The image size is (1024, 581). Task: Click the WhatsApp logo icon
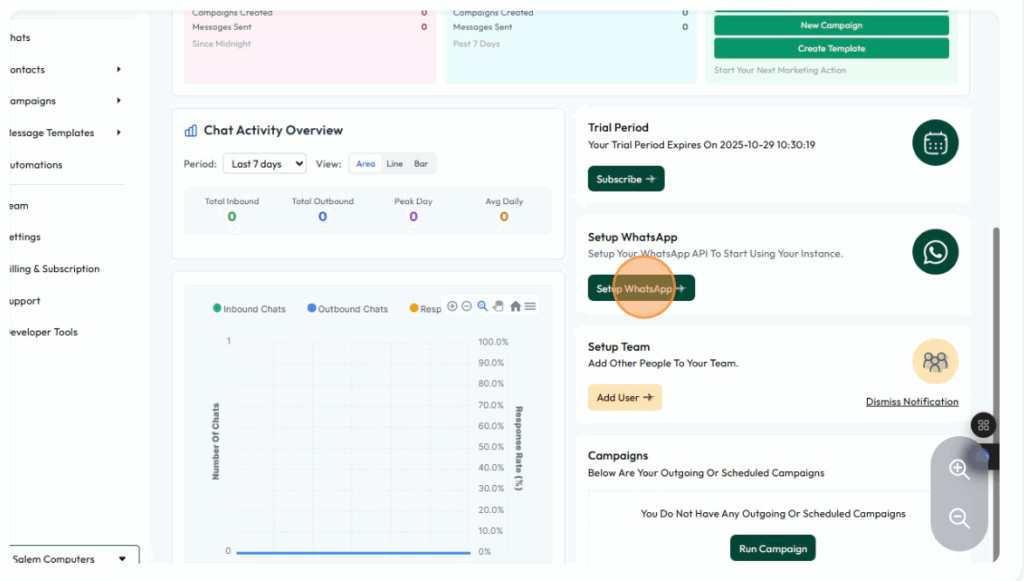click(935, 252)
